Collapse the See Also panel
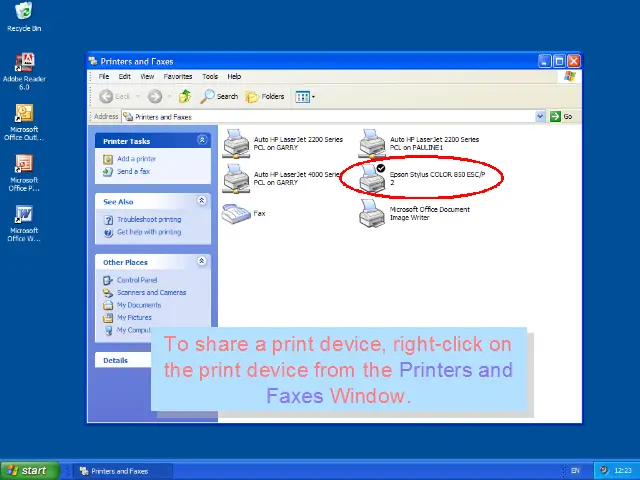 click(x=202, y=200)
